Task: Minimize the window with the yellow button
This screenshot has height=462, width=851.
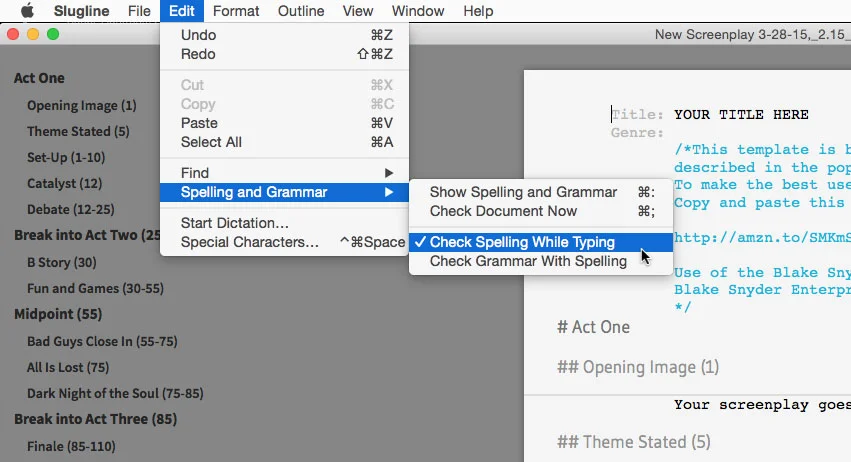Action: 33,34
